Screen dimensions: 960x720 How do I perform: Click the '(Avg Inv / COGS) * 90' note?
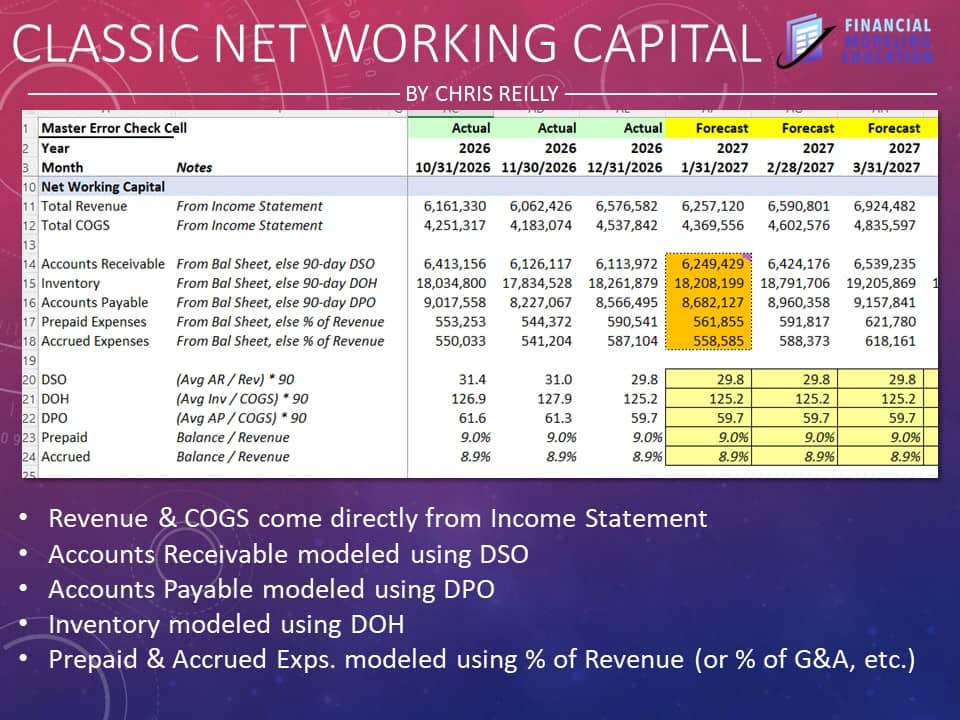[x=242, y=399]
